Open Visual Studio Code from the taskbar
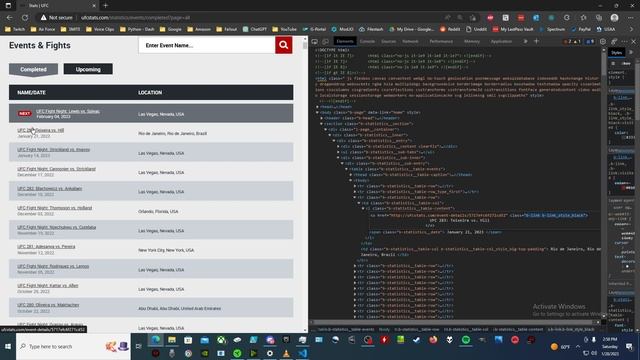Image resolution: width=640 pixels, height=360 pixels. tap(302, 353)
